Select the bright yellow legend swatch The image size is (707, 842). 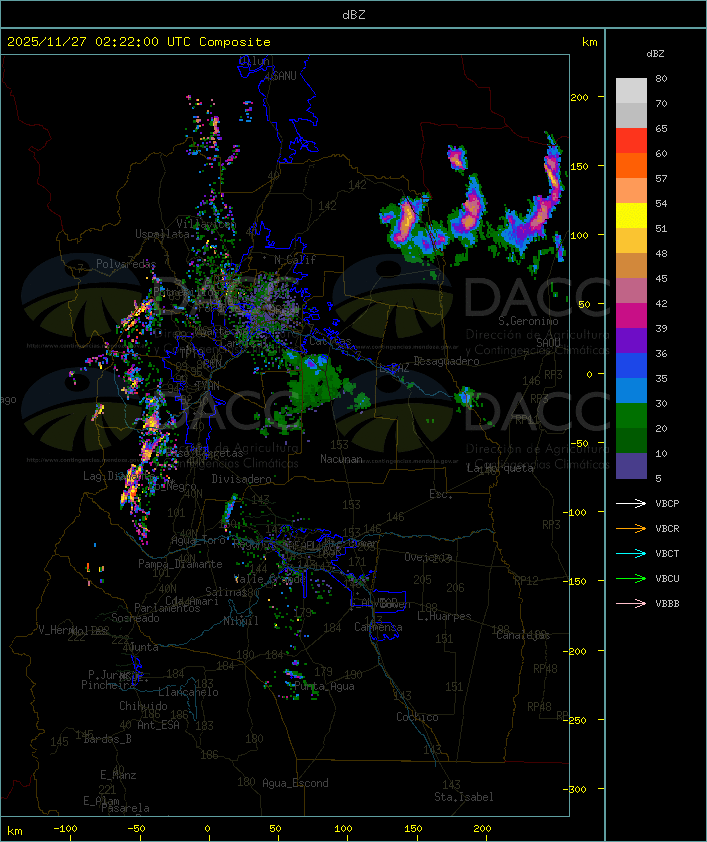click(x=631, y=215)
